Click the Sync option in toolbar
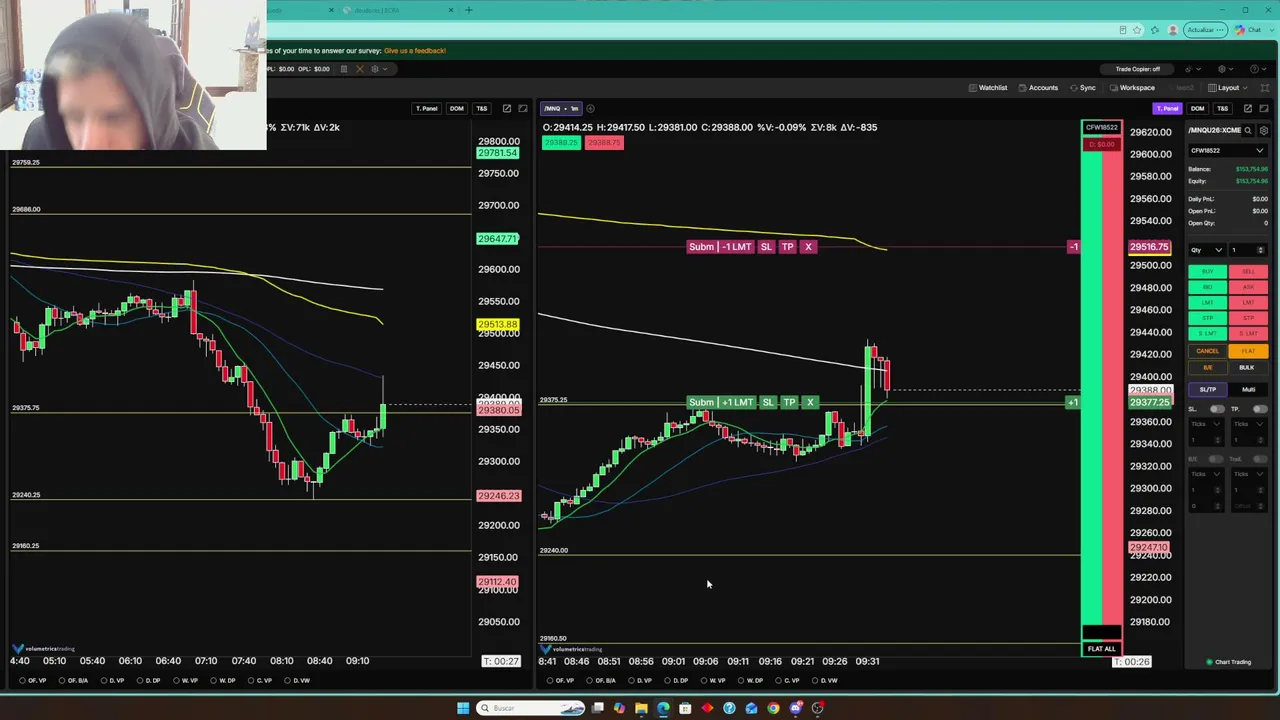 tap(1083, 88)
